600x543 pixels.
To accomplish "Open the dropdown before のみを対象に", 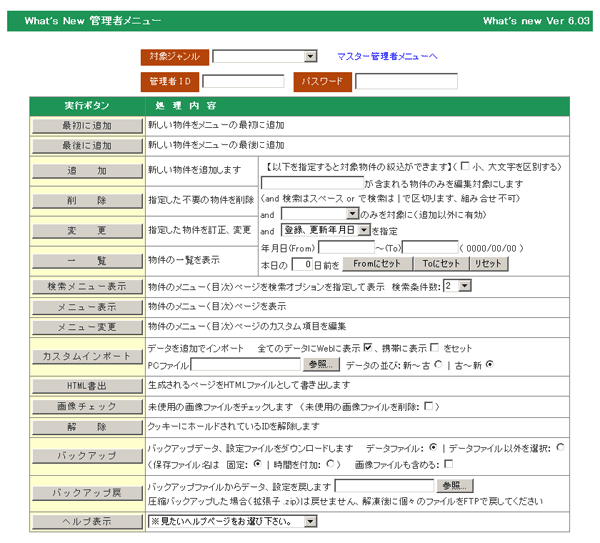I will 320,214.
